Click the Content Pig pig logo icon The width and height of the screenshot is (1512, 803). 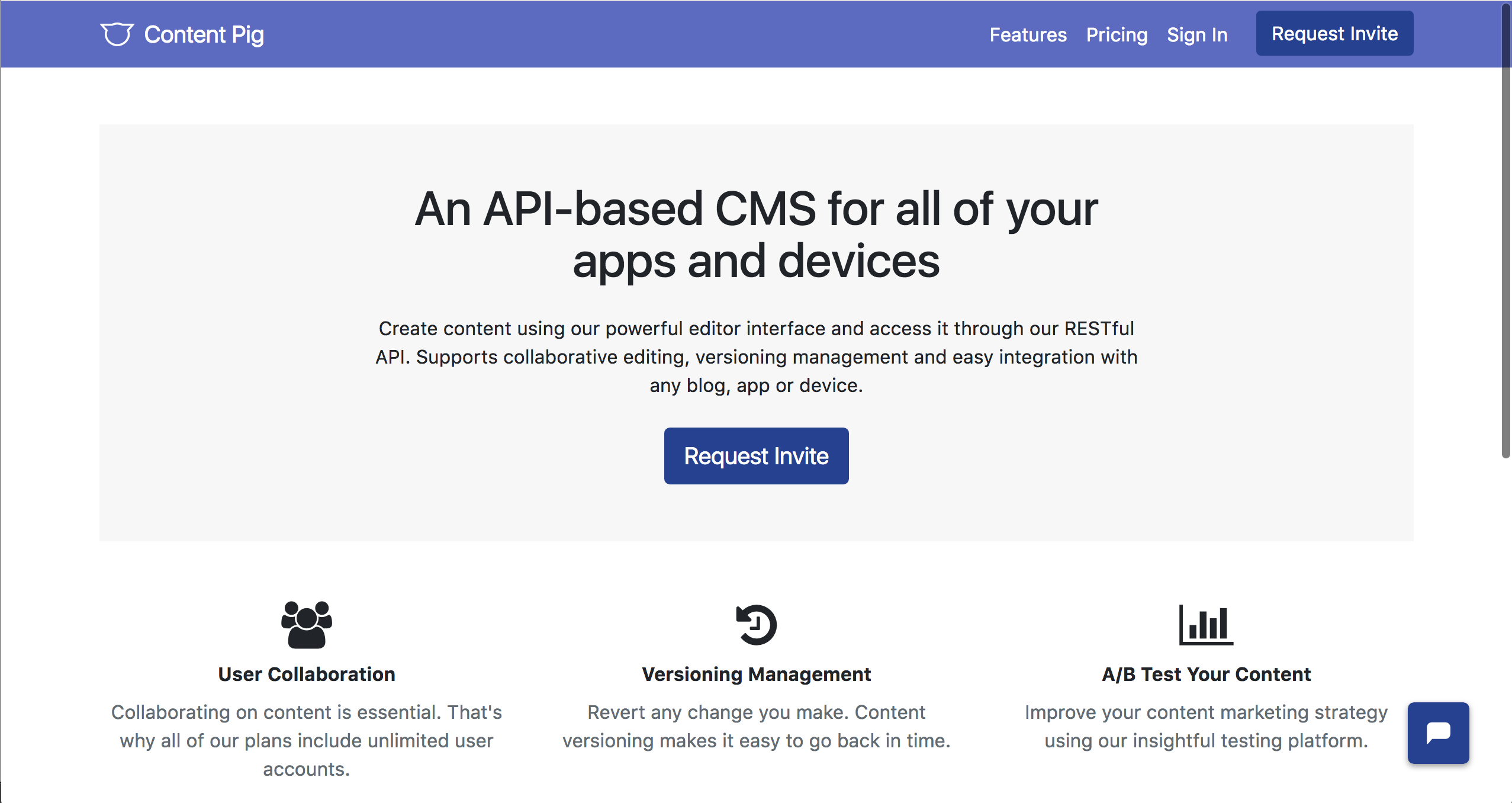pyautogui.click(x=117, y=34)
